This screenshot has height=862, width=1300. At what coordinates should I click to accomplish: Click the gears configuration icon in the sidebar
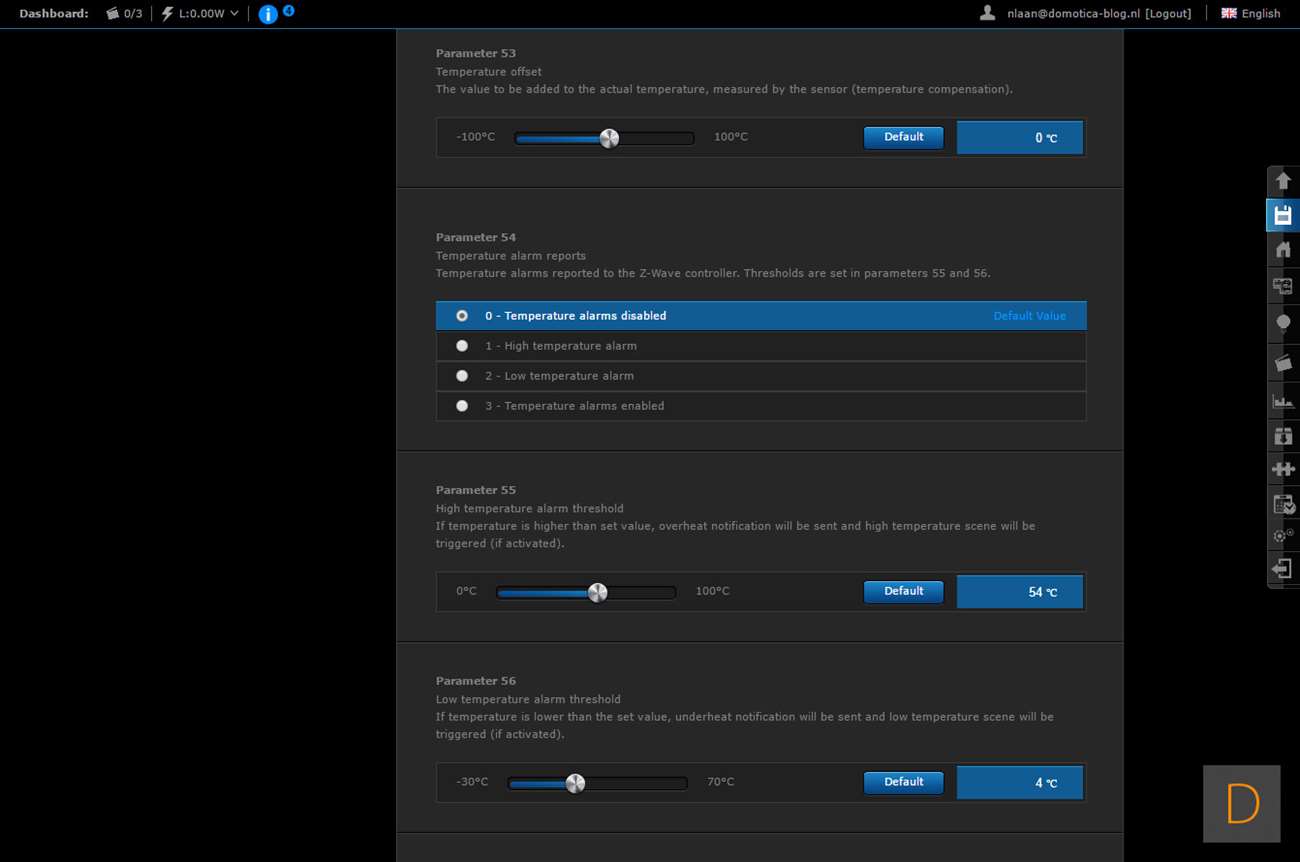(x=1282, y=536)
